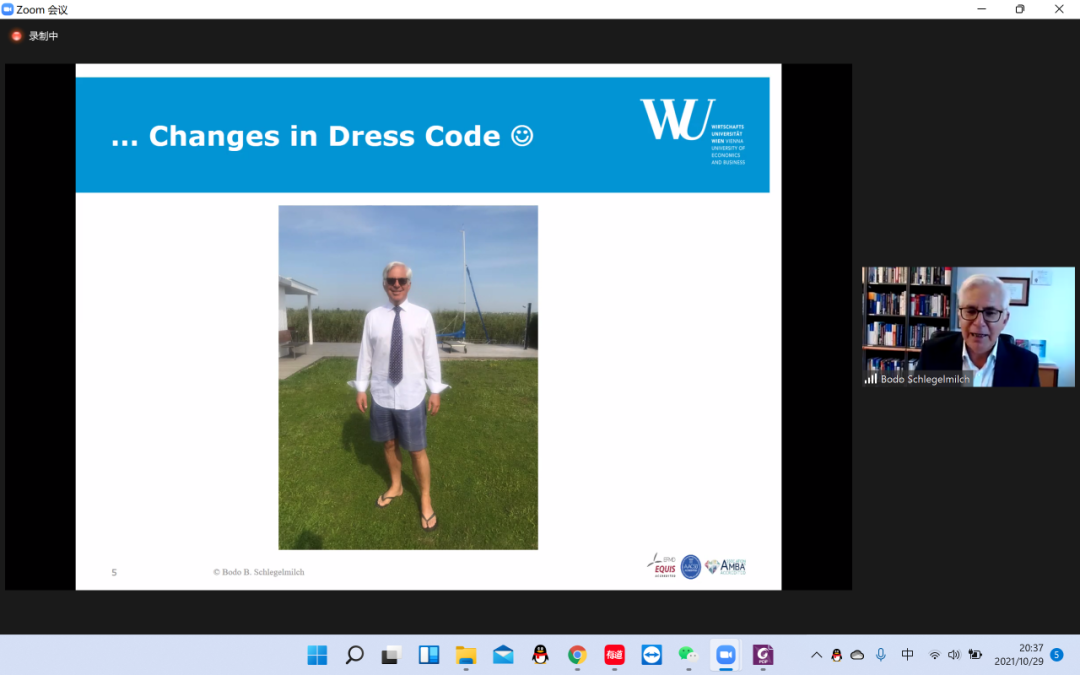The width and height of the screenshot is (1080, 675).
Task: Click the red recording indicator icon
Action: [16, 36]
